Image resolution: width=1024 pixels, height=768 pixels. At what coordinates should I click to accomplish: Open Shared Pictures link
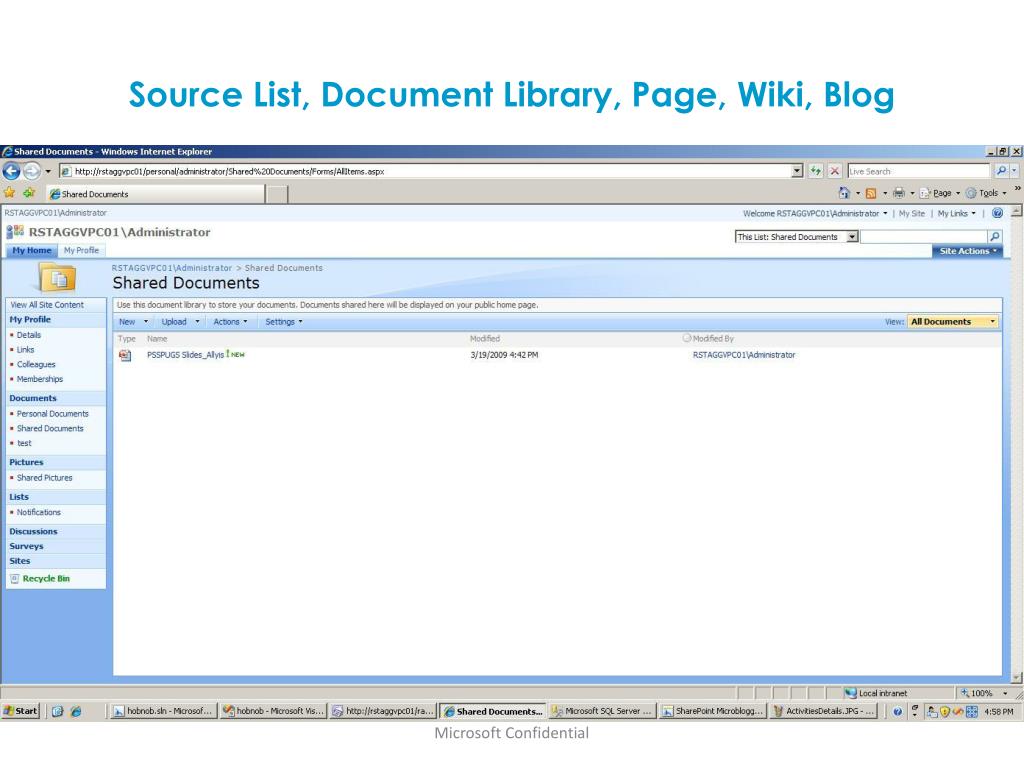coord(44,478)
